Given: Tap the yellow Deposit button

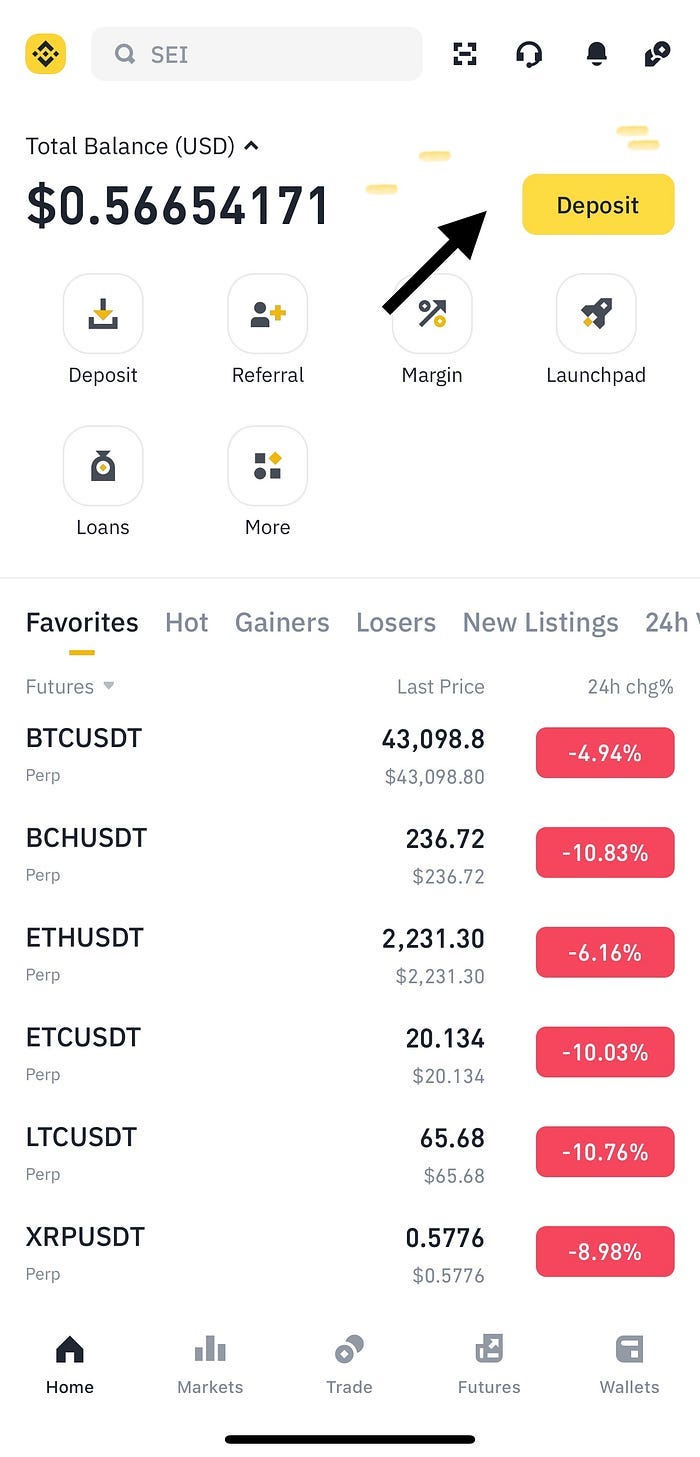Looking at the screenshot, I should (597, 204).
